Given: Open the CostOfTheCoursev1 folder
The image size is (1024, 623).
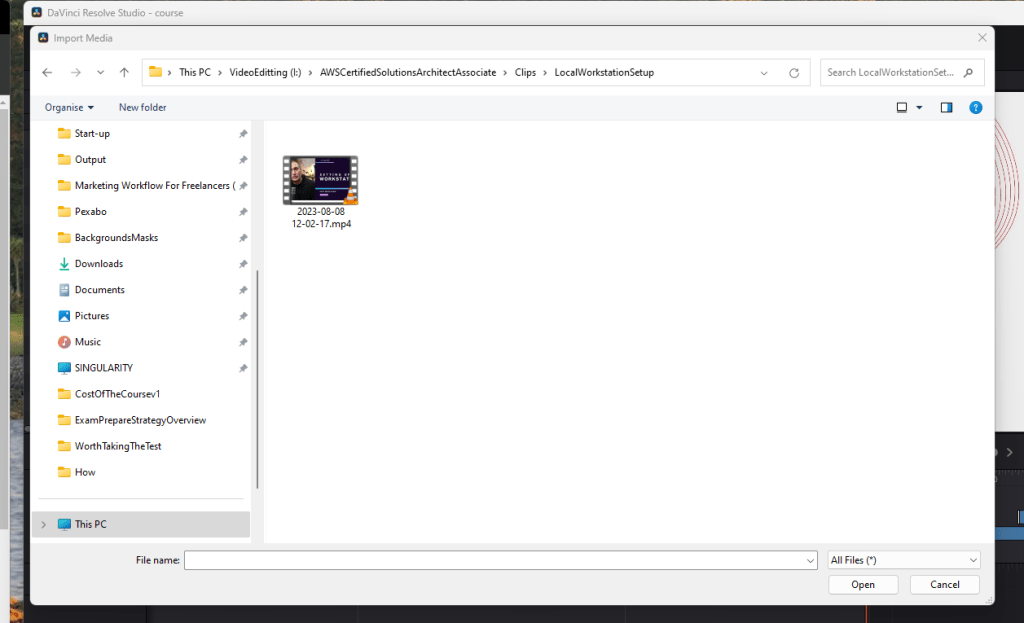Looking at the screenshot, I should pyautogui.click(x=117, y=394).
